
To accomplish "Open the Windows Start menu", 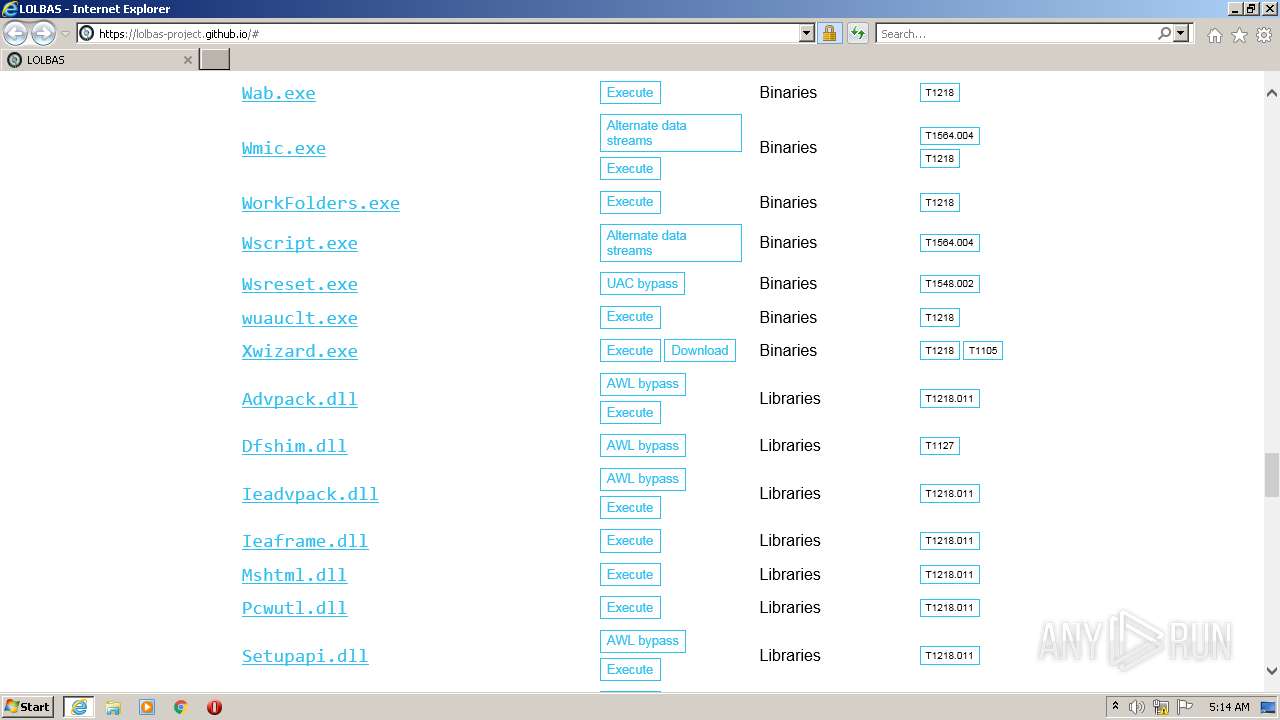I will [28, 707].
